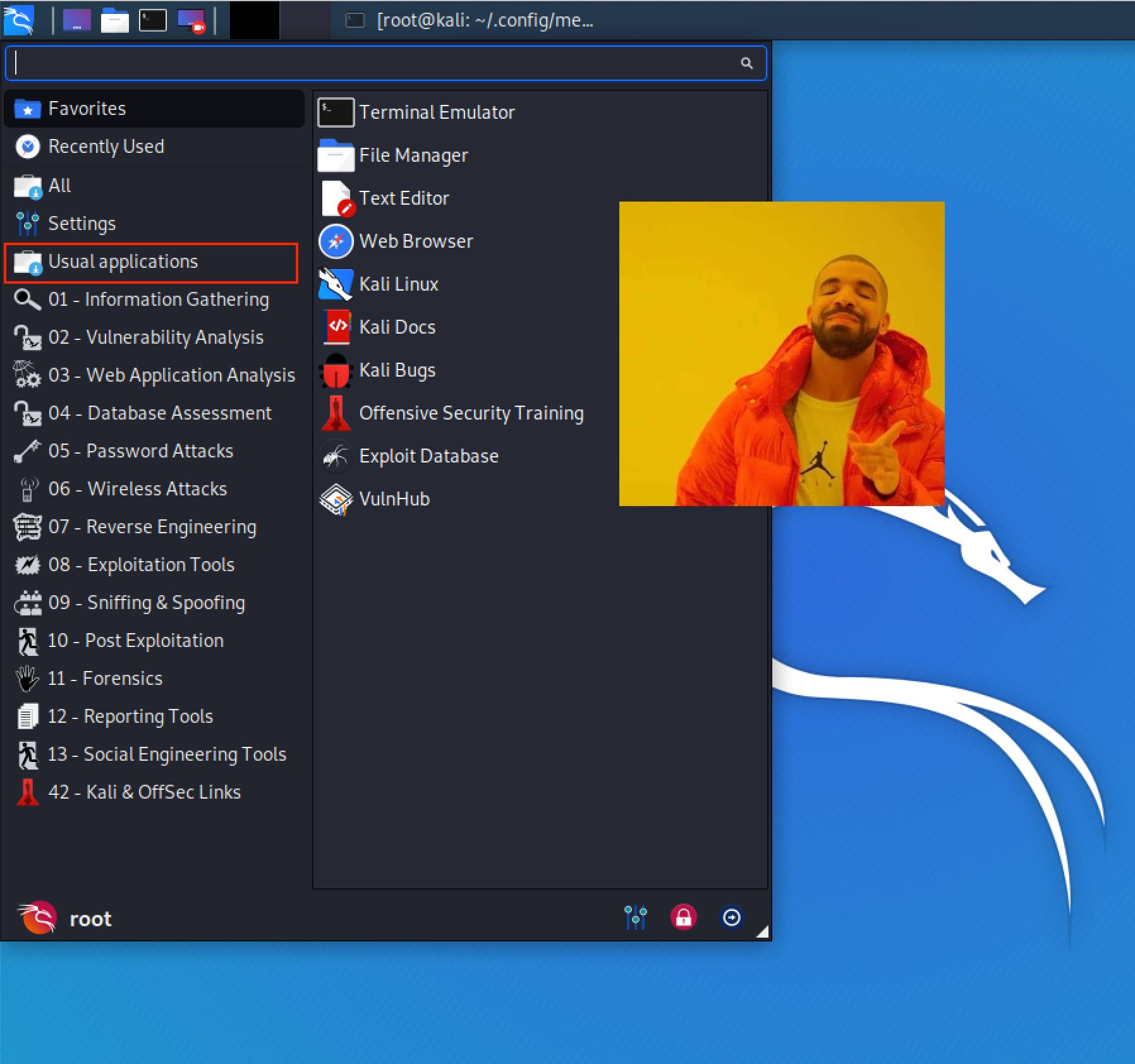The width and height of the screenshot is (1135, 1064).
Task: Expand 01 - Information Gathering category
Action: click(x=158, y=299)
